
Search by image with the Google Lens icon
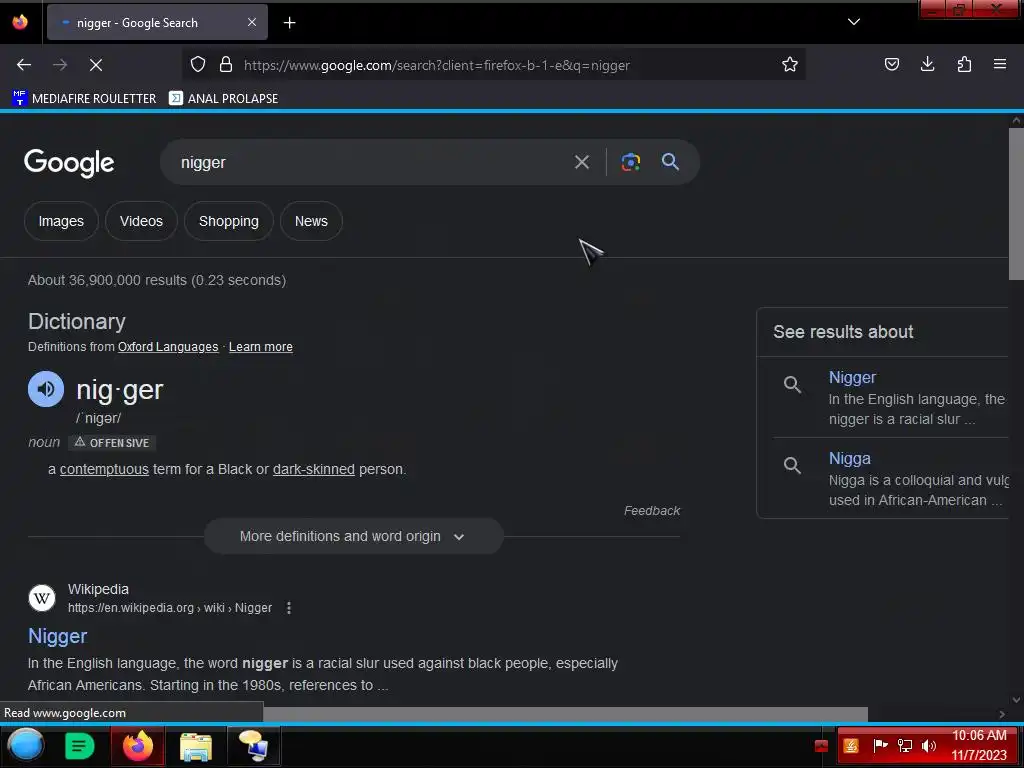[630, 162]
